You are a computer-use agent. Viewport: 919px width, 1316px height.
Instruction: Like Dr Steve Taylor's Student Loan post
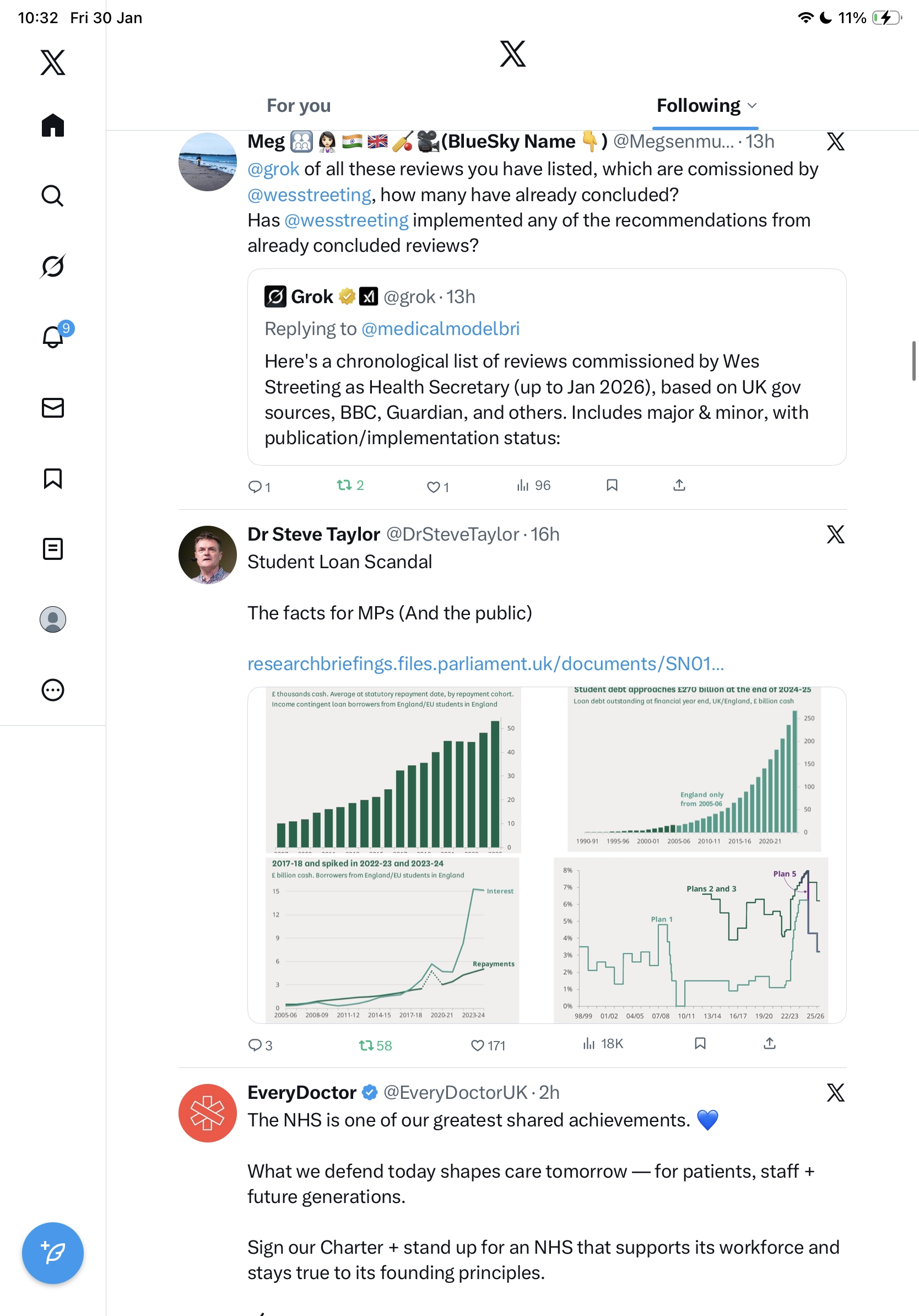pyautogui.click(x=477, y=1045)
